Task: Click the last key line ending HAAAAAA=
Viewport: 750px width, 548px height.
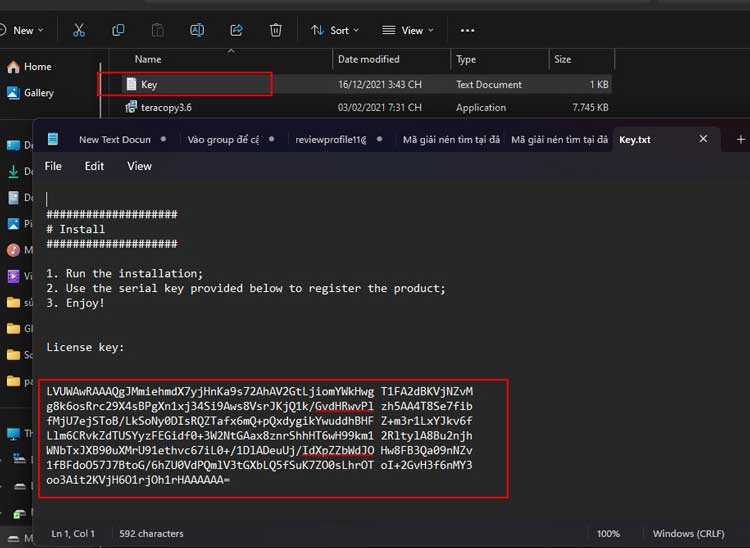Action: coord(138,480)
